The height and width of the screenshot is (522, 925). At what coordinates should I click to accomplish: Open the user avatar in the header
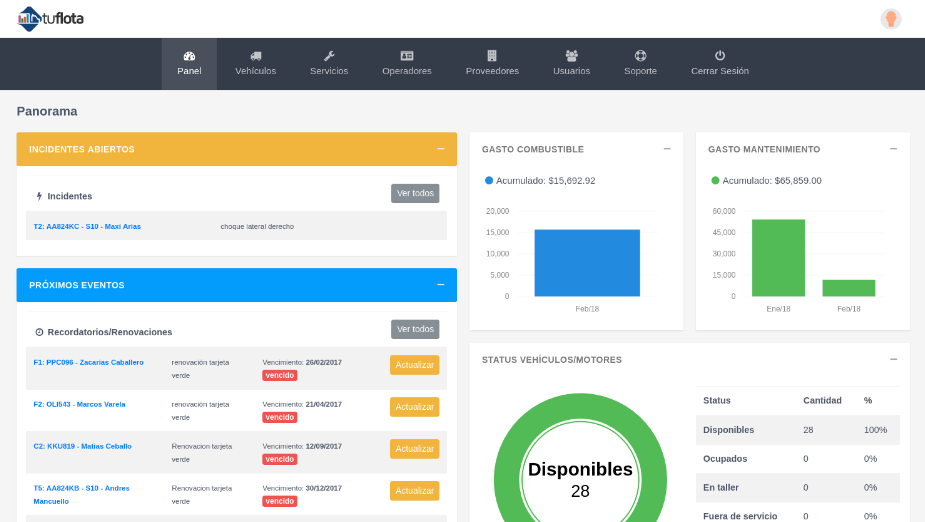coord(890,19)
